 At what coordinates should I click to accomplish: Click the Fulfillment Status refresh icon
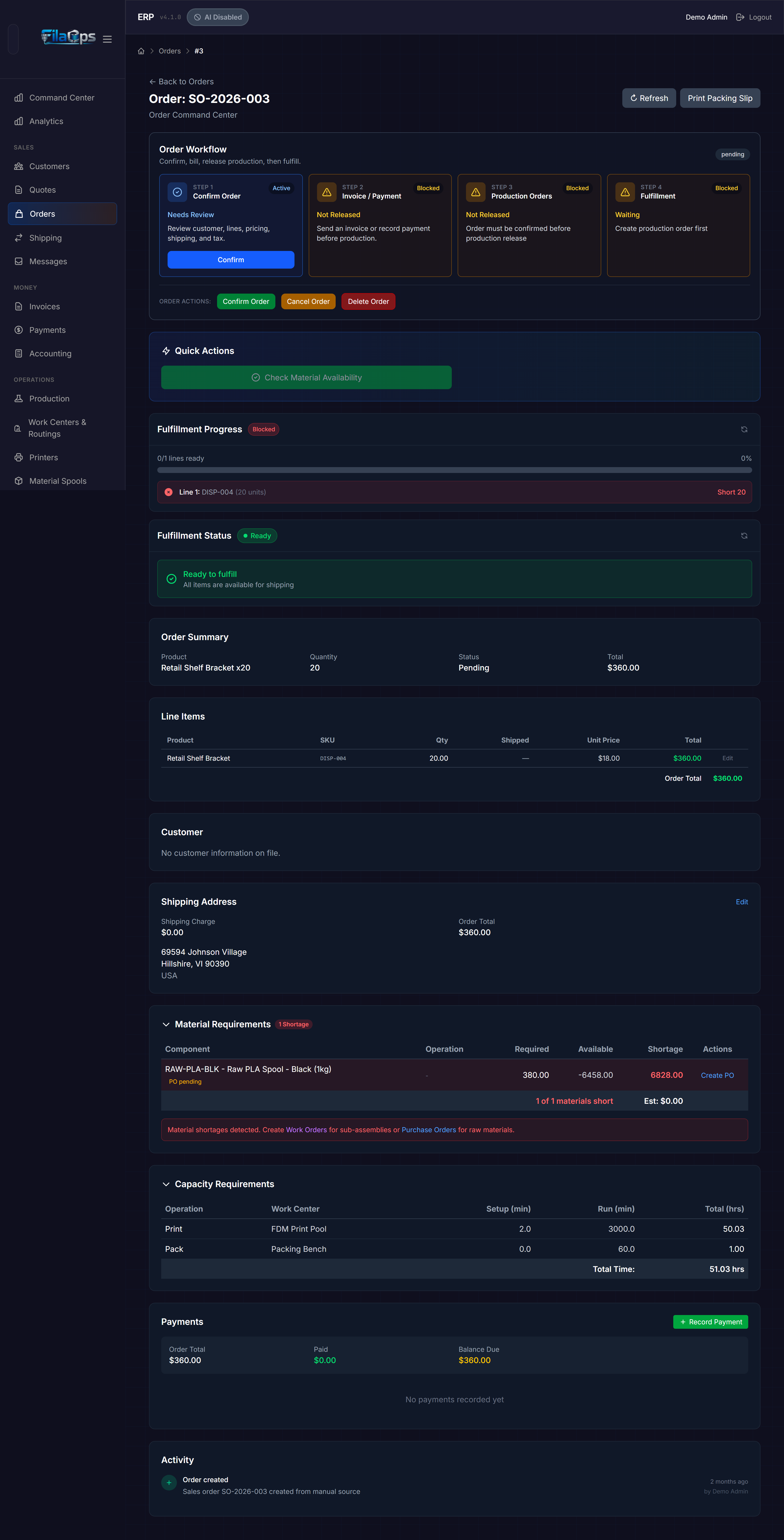(x=744, y=536)
